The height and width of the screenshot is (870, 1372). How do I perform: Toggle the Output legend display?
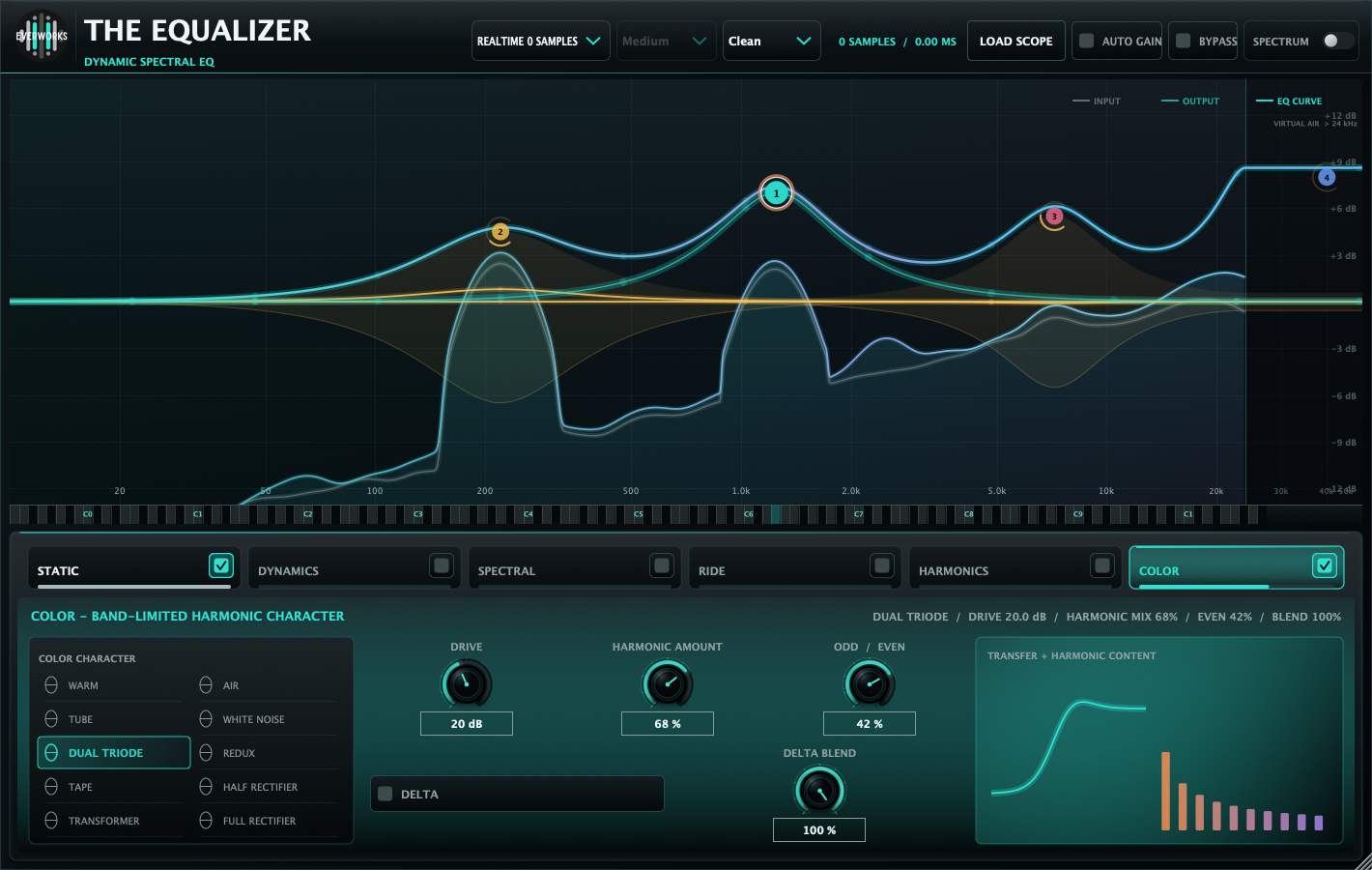click(x=1190, y=101)
